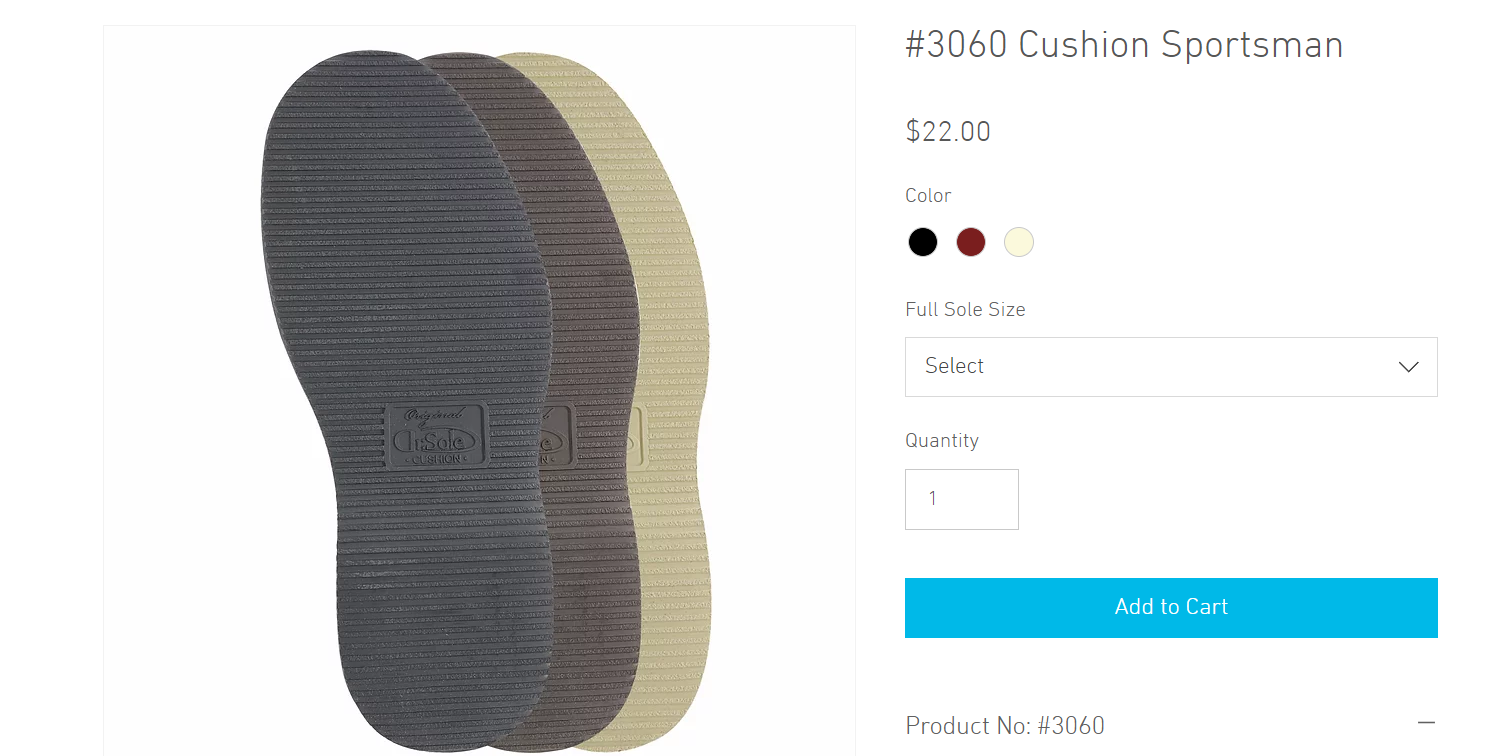1500x756 pixels.
Task: Collapse the Product No: #3060 section
Action: pos(1171,725)
